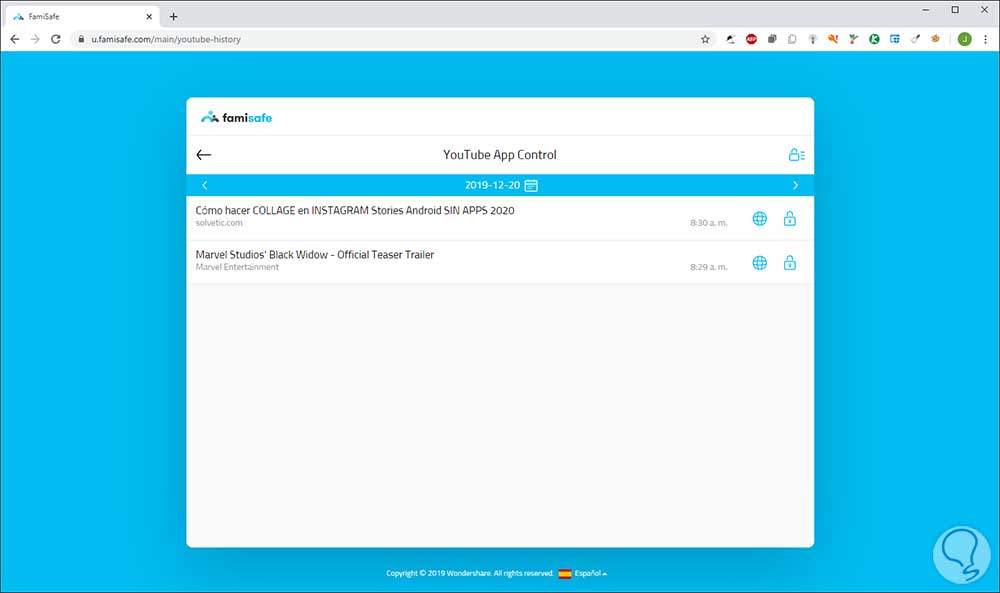This screenshot has height=593, width=1000.
Task: Go back using FamiSafe back arrow
Action: click(x=203, y=155)
